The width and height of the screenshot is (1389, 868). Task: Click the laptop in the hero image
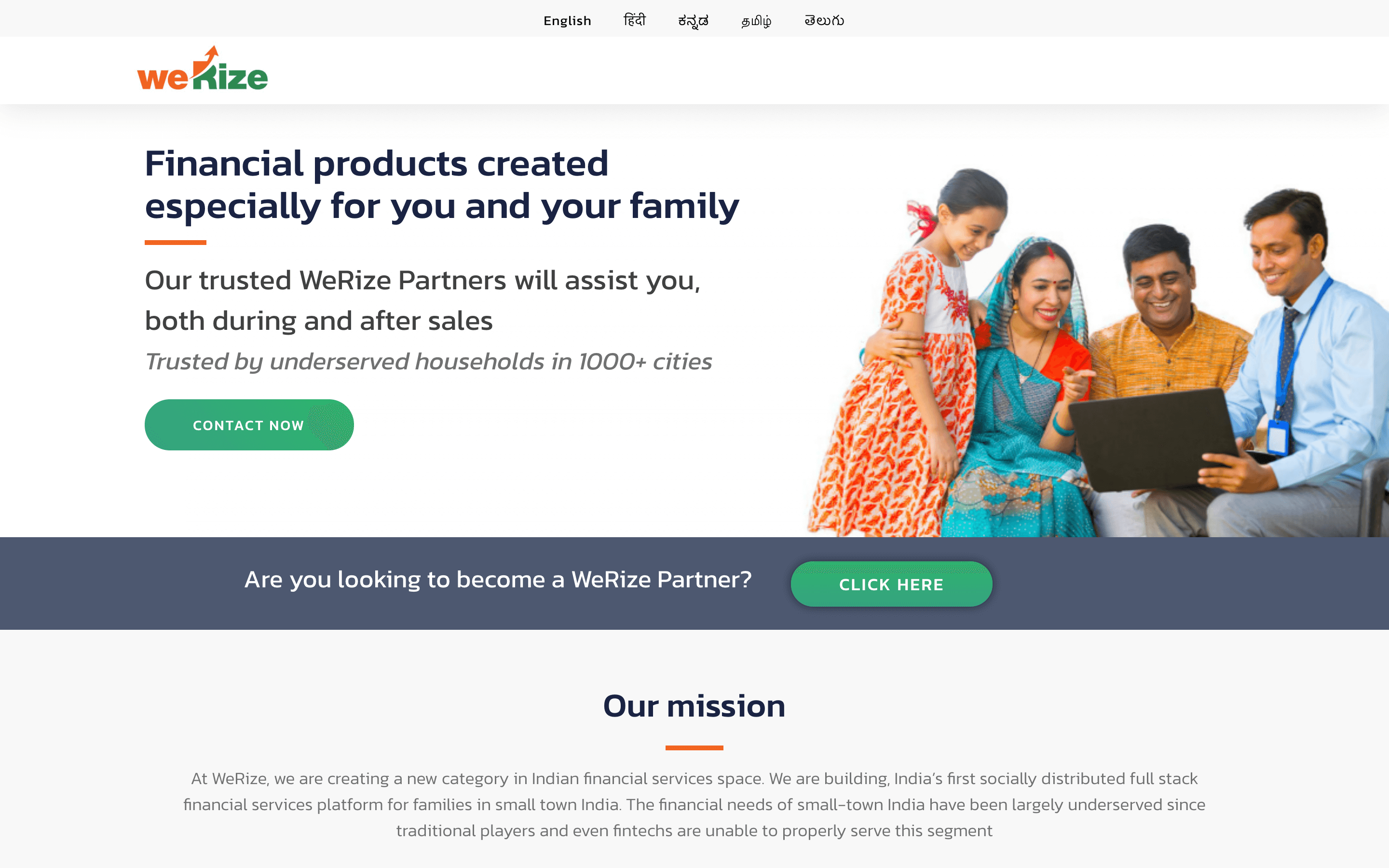1151,439
